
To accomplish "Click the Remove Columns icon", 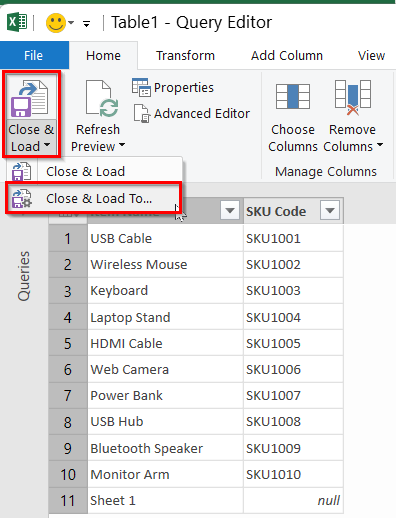I will (353, 98).
